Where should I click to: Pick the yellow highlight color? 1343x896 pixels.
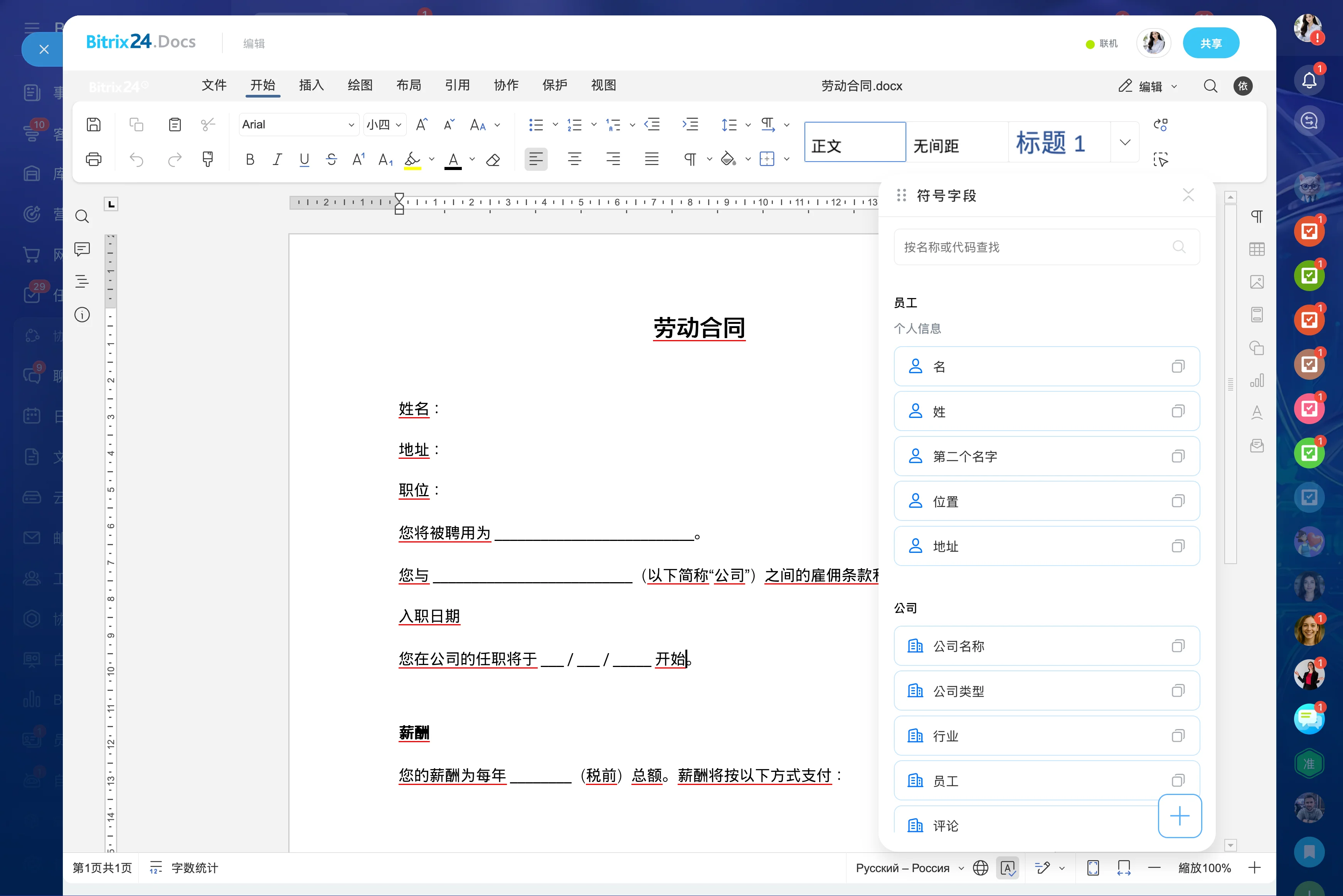[412, 160]
